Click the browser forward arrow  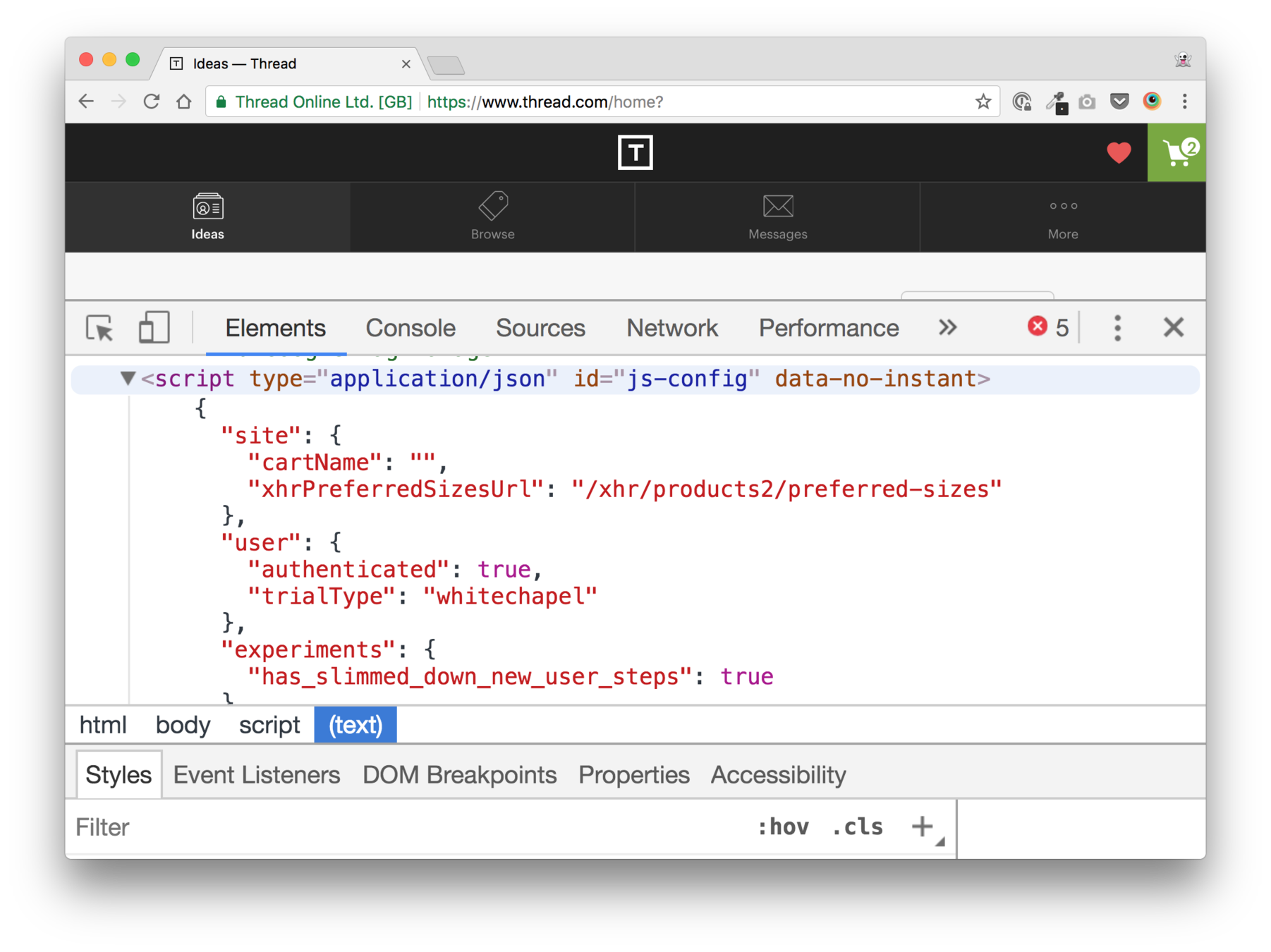pos(118,102)
